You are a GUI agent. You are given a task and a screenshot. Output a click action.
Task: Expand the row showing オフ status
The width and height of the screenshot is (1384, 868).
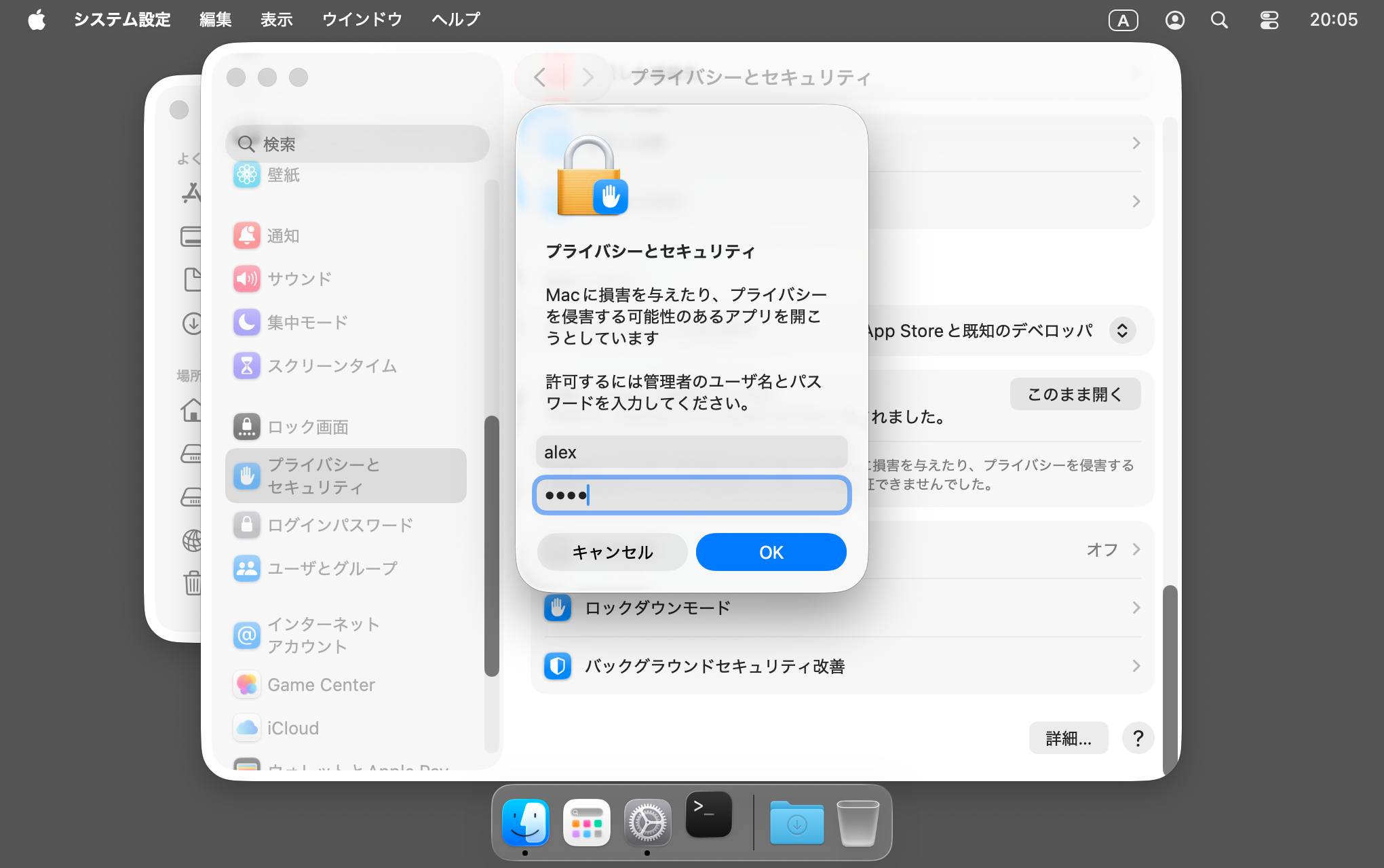point(1136,550)
